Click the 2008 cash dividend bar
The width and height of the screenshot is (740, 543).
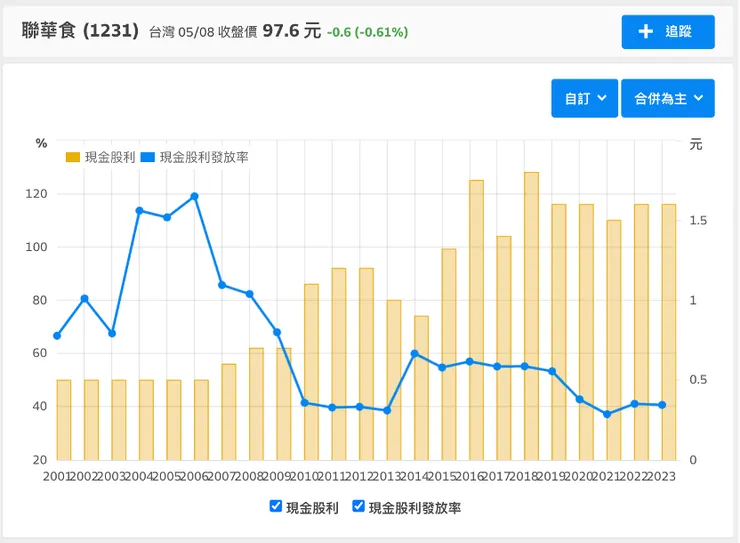tap(256, 404)
